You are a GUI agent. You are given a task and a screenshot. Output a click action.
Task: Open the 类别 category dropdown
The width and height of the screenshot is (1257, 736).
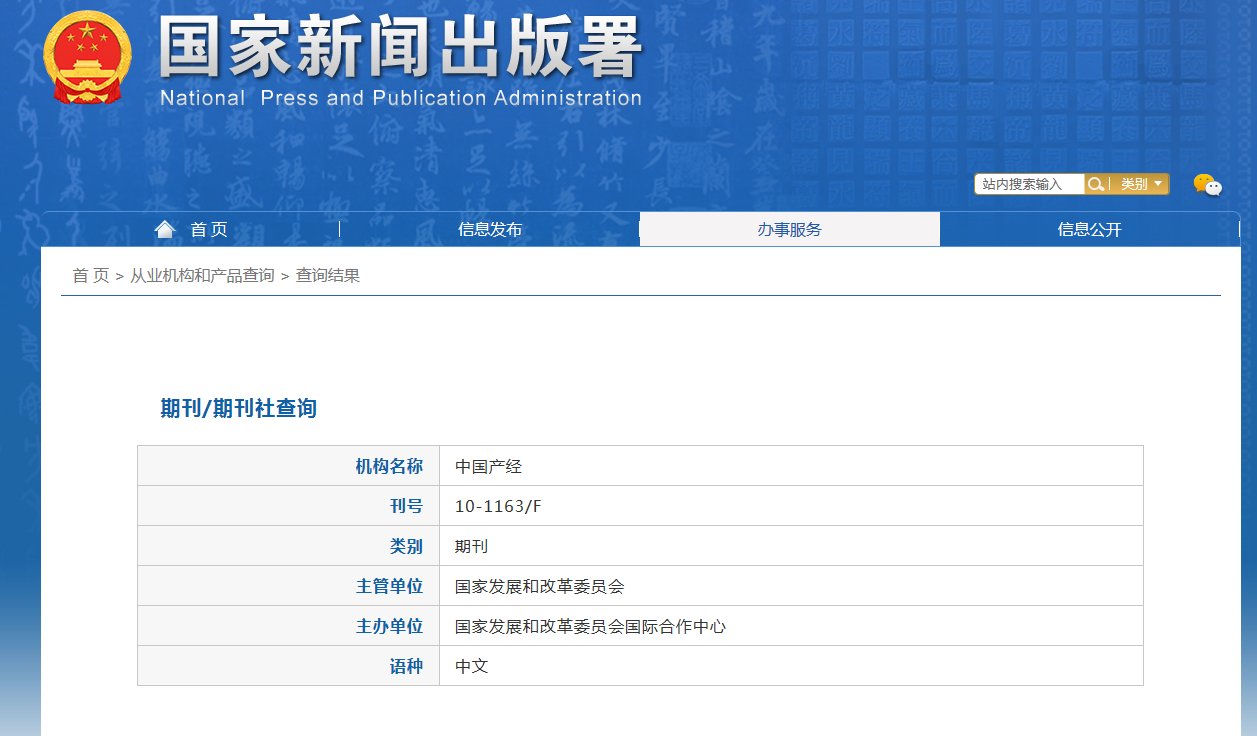(1135, 184)
